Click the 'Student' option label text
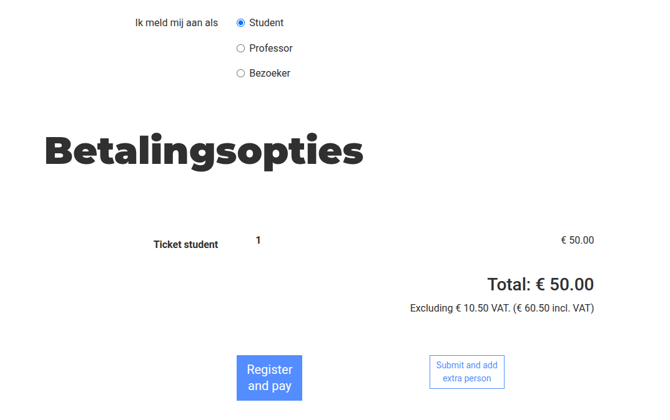The height and width of the screenshot is (420, 670). [266, 23]
